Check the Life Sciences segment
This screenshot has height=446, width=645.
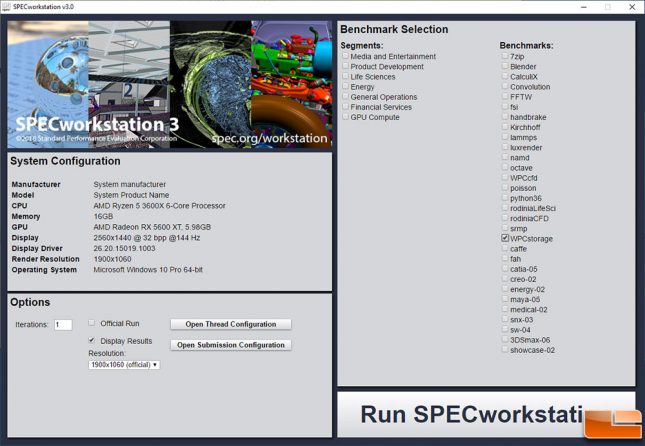point(346,76)
